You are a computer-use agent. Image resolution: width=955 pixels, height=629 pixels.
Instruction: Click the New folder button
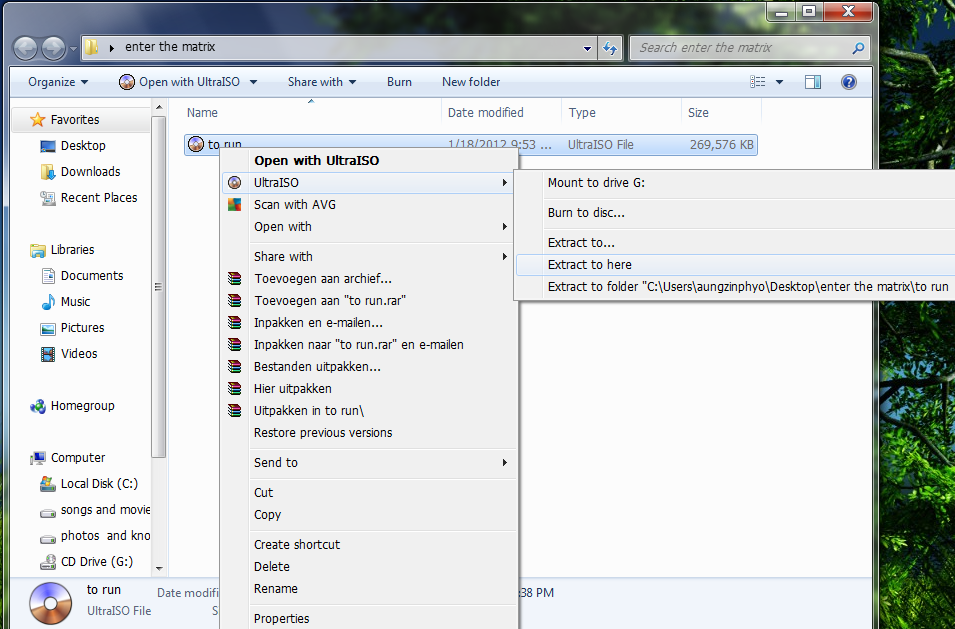(x=471, y=82)
